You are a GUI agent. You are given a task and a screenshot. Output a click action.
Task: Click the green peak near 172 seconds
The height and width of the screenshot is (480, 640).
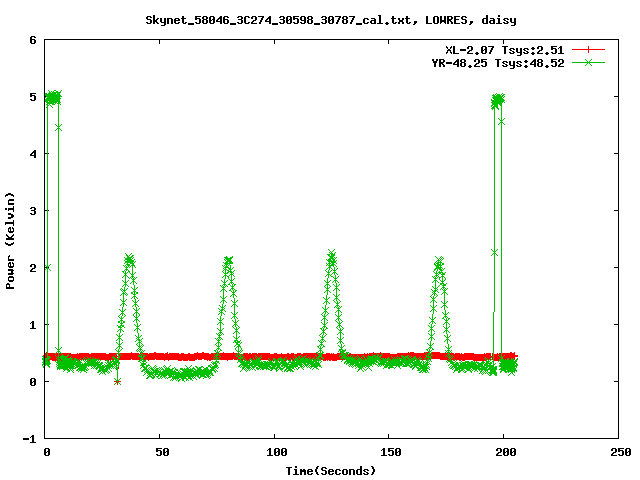point(439,262)
